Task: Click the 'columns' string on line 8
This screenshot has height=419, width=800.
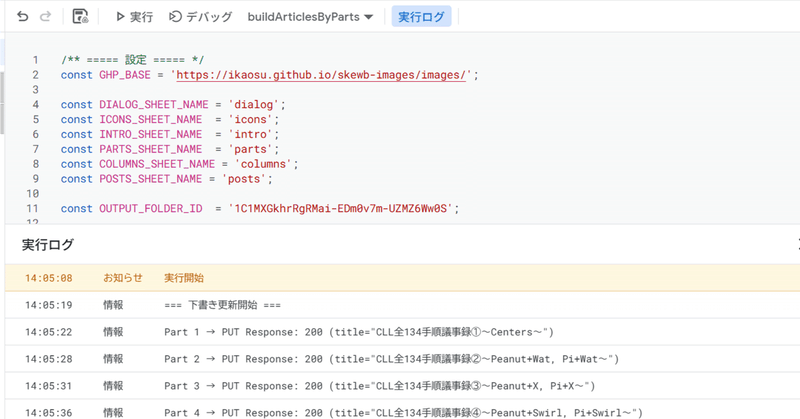Action: 263,164
